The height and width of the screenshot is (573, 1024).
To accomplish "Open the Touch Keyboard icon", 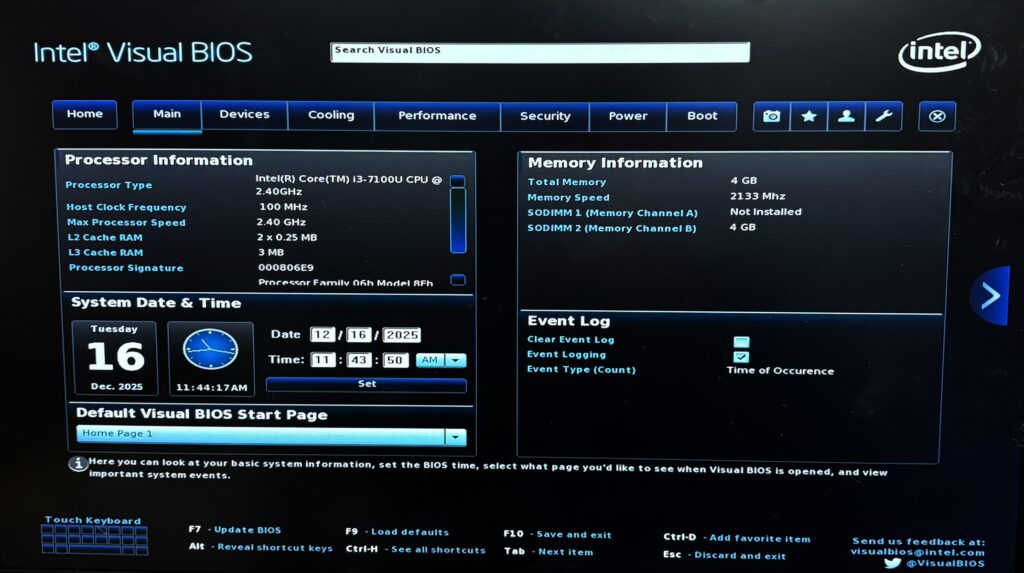I will click(94, 540).
